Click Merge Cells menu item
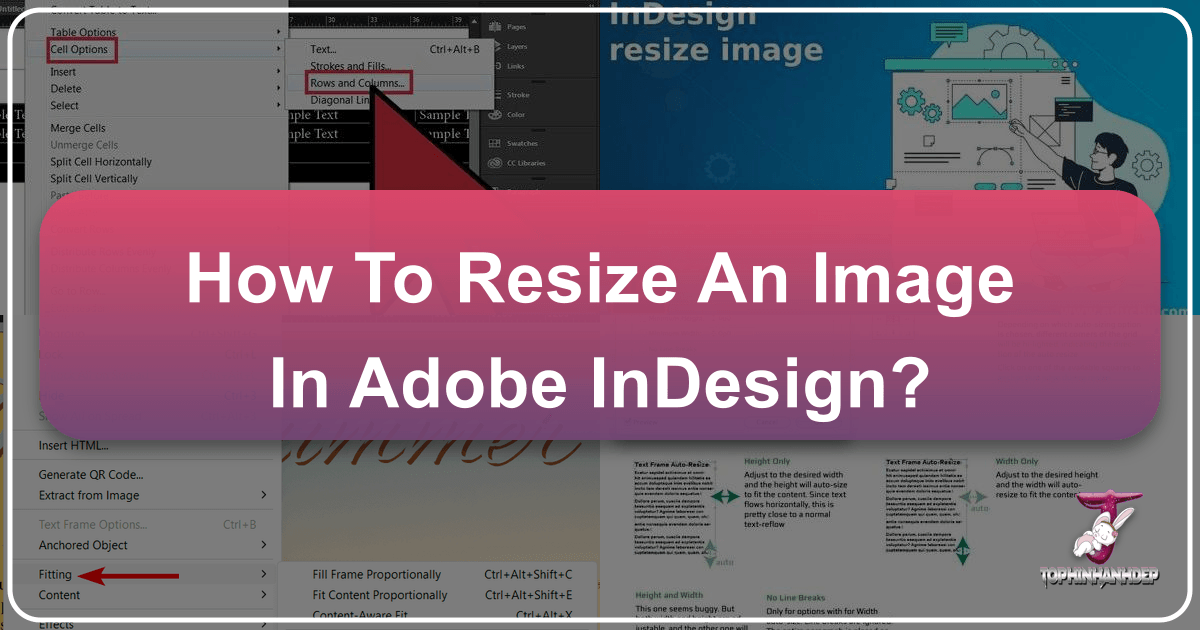Image resolution: width=1200 pixels, height=630 pixels. pyautogui.click(x=78, y=128)
